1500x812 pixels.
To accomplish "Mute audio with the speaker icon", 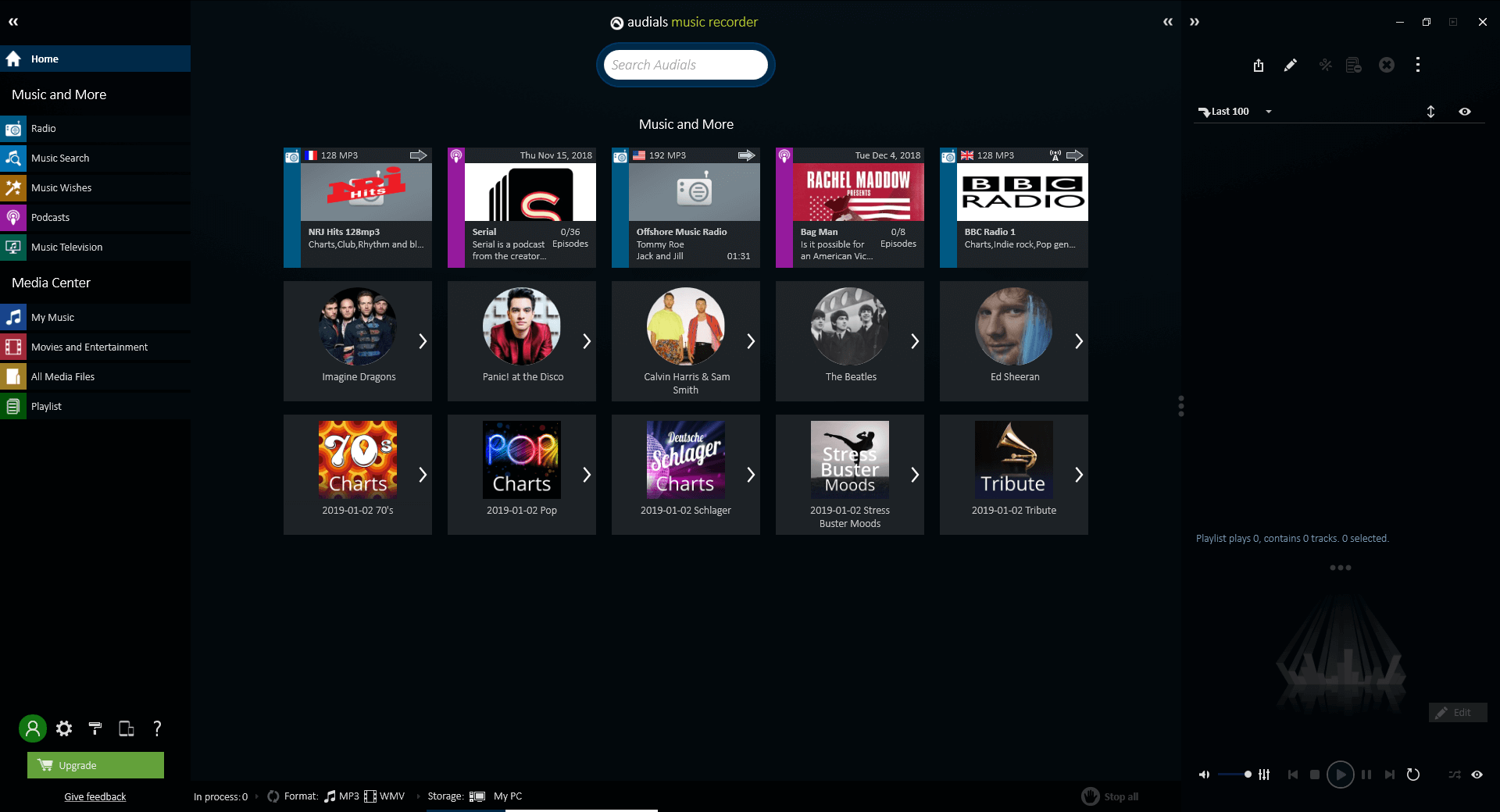I will tap(1204, 775).
